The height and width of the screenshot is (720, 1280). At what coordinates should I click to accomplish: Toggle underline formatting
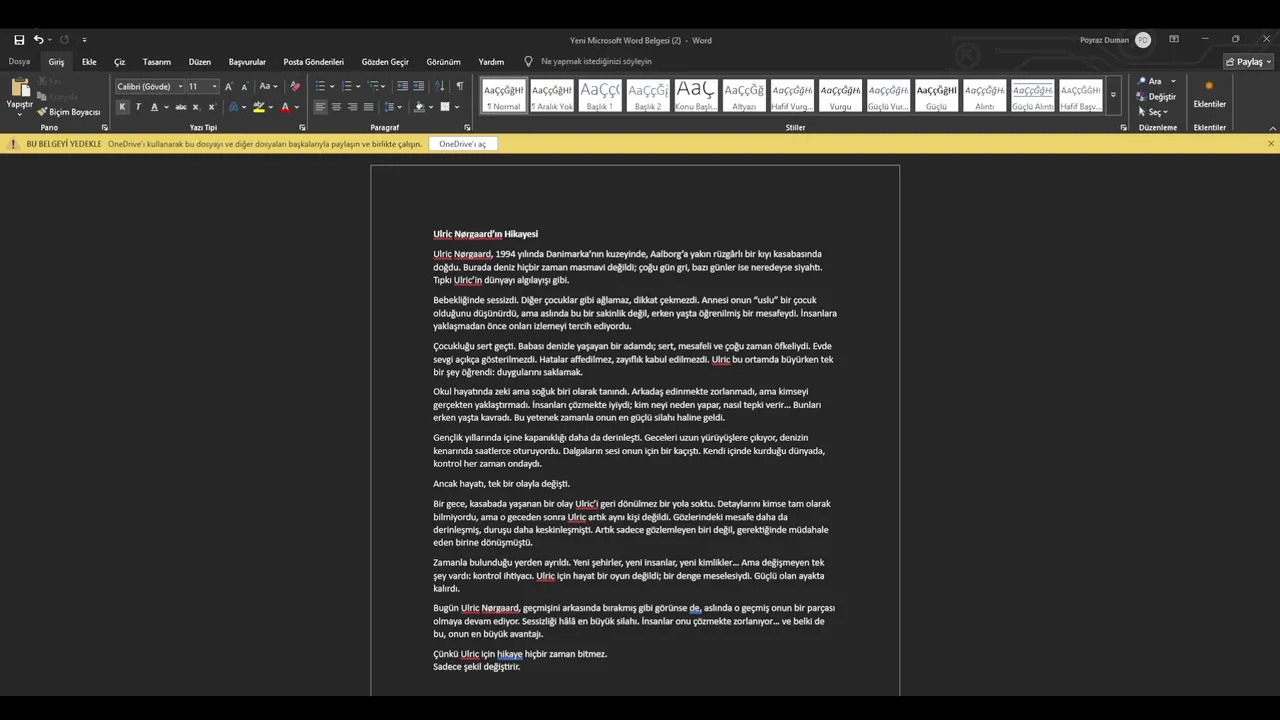[x=154, y=107]
